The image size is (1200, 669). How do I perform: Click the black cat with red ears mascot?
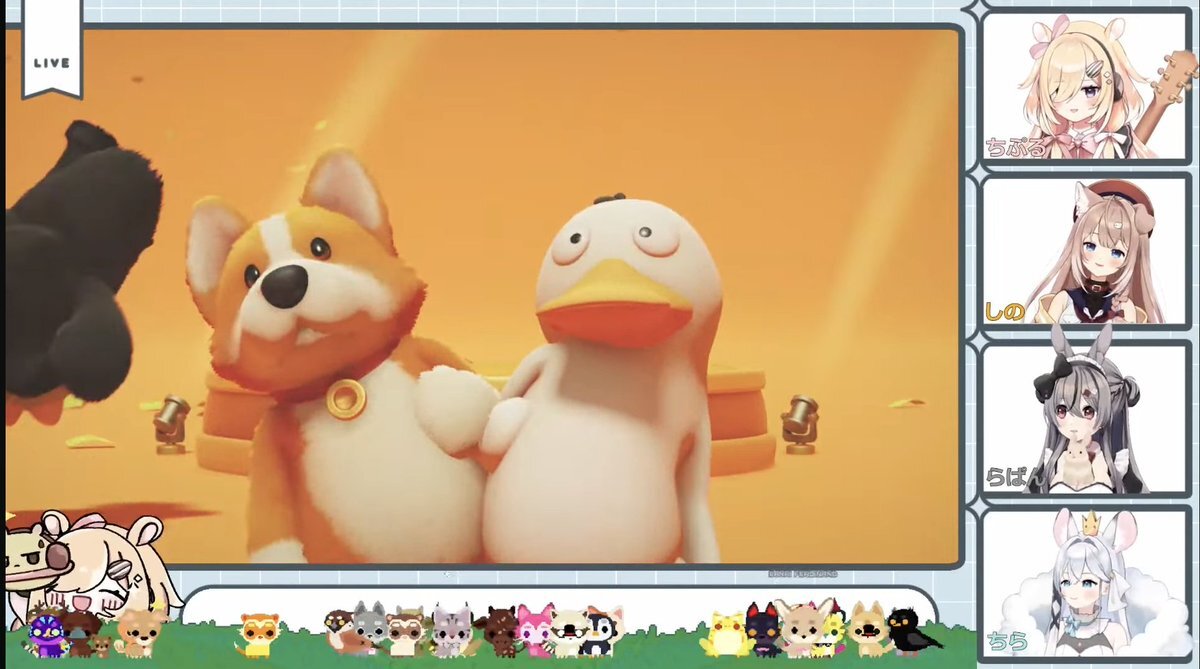[x=762, y=630]
